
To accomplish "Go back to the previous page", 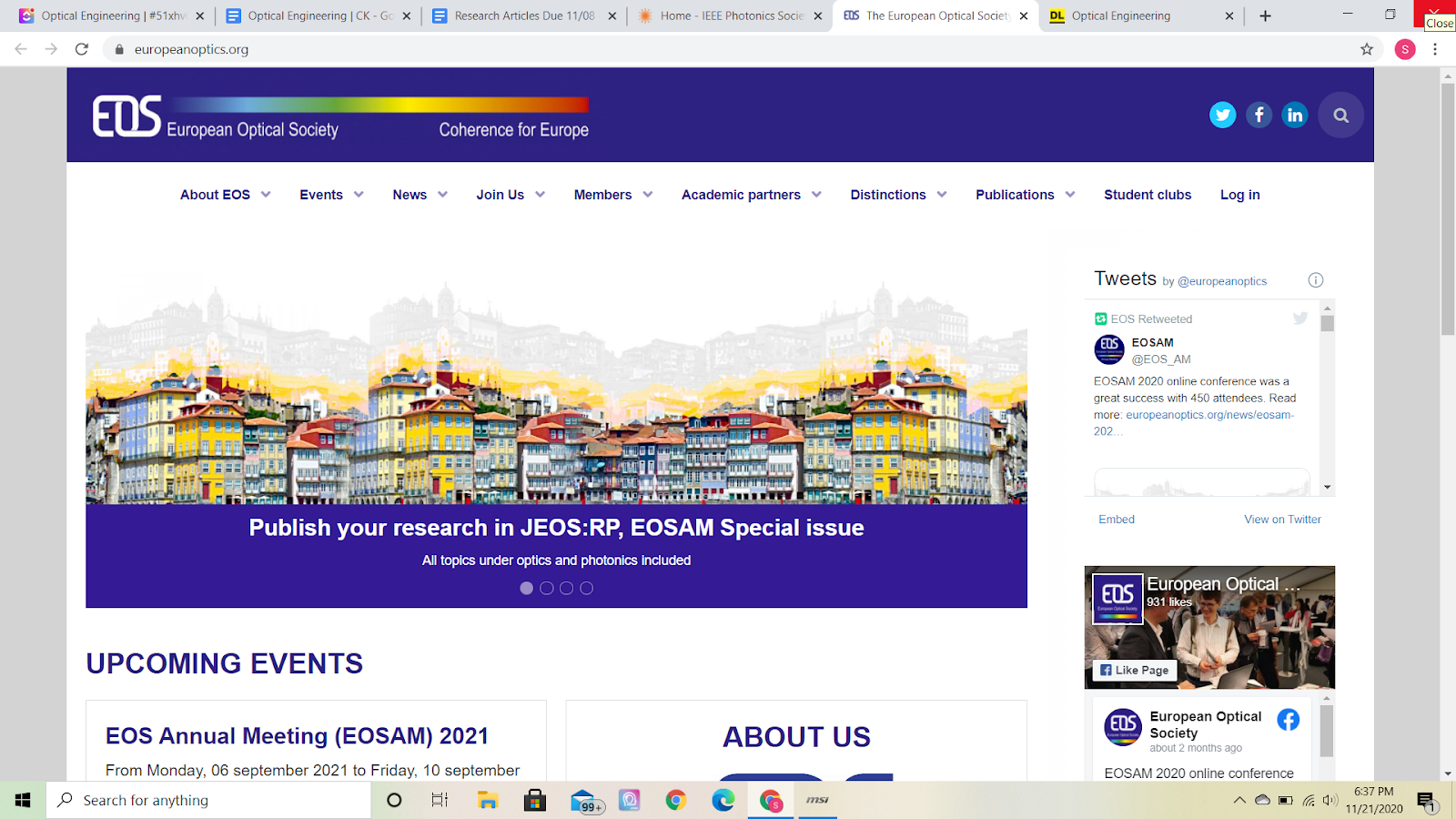I will (21, 49).
